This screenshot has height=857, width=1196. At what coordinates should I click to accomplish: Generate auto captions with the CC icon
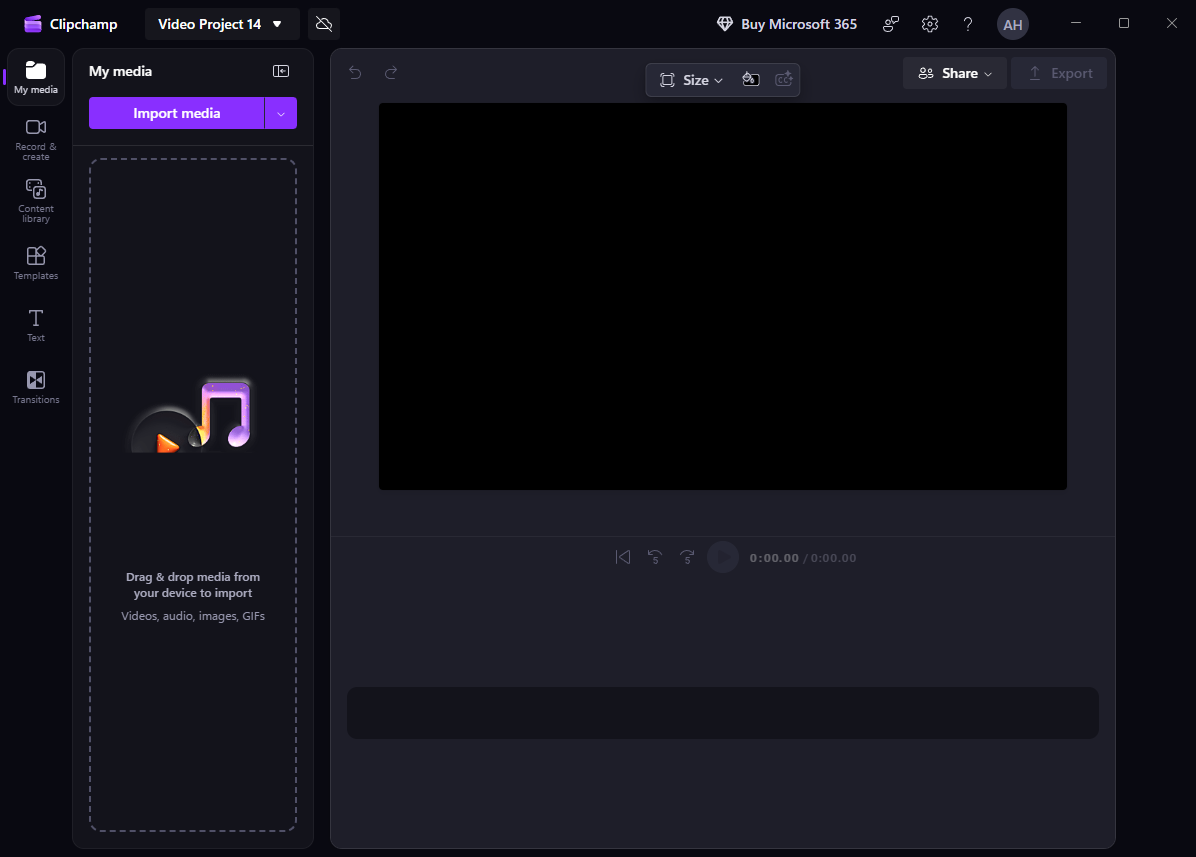(784, 79)
